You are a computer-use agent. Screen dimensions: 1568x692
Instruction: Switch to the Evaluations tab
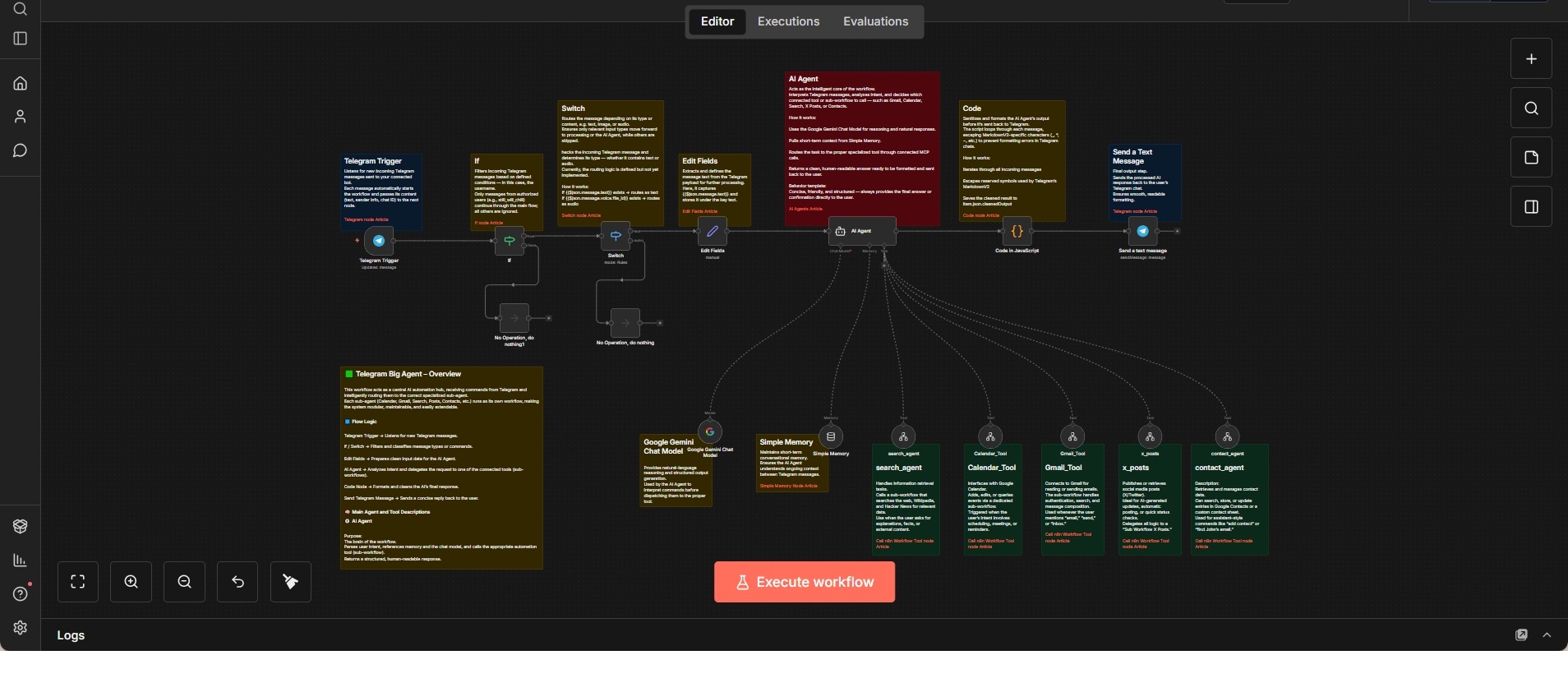point(875,21)
